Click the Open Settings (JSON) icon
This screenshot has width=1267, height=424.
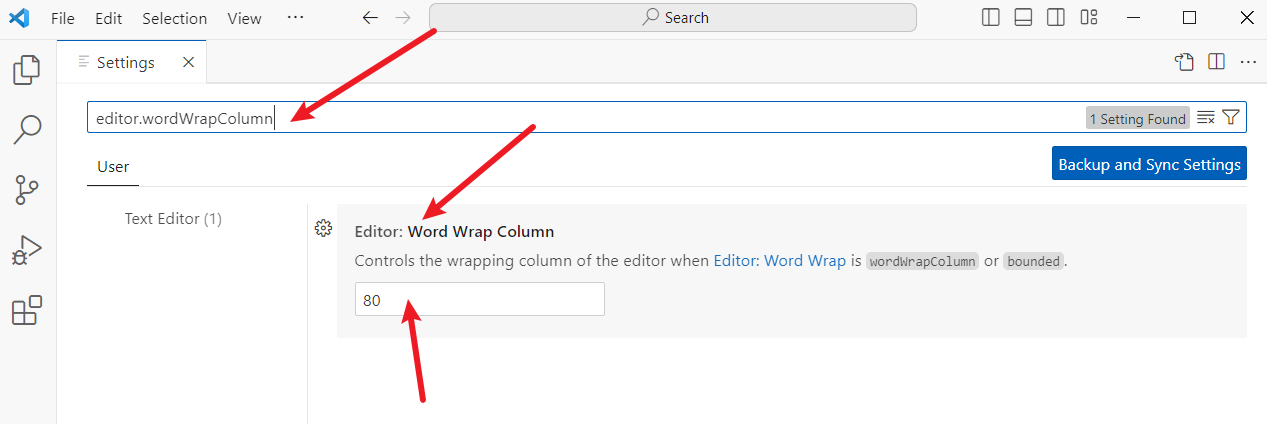pyautogui.click(x=1185, y=62)
